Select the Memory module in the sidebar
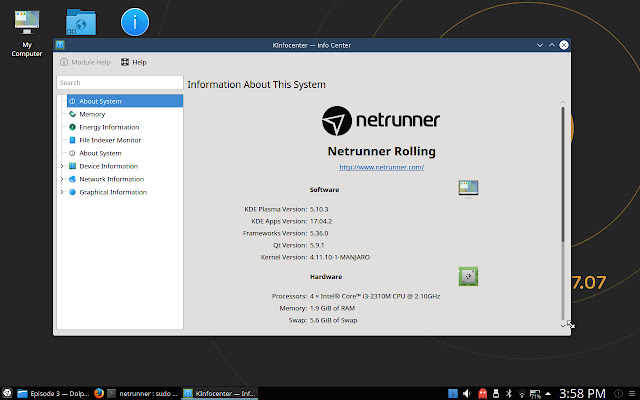 [x=92, y=114]
